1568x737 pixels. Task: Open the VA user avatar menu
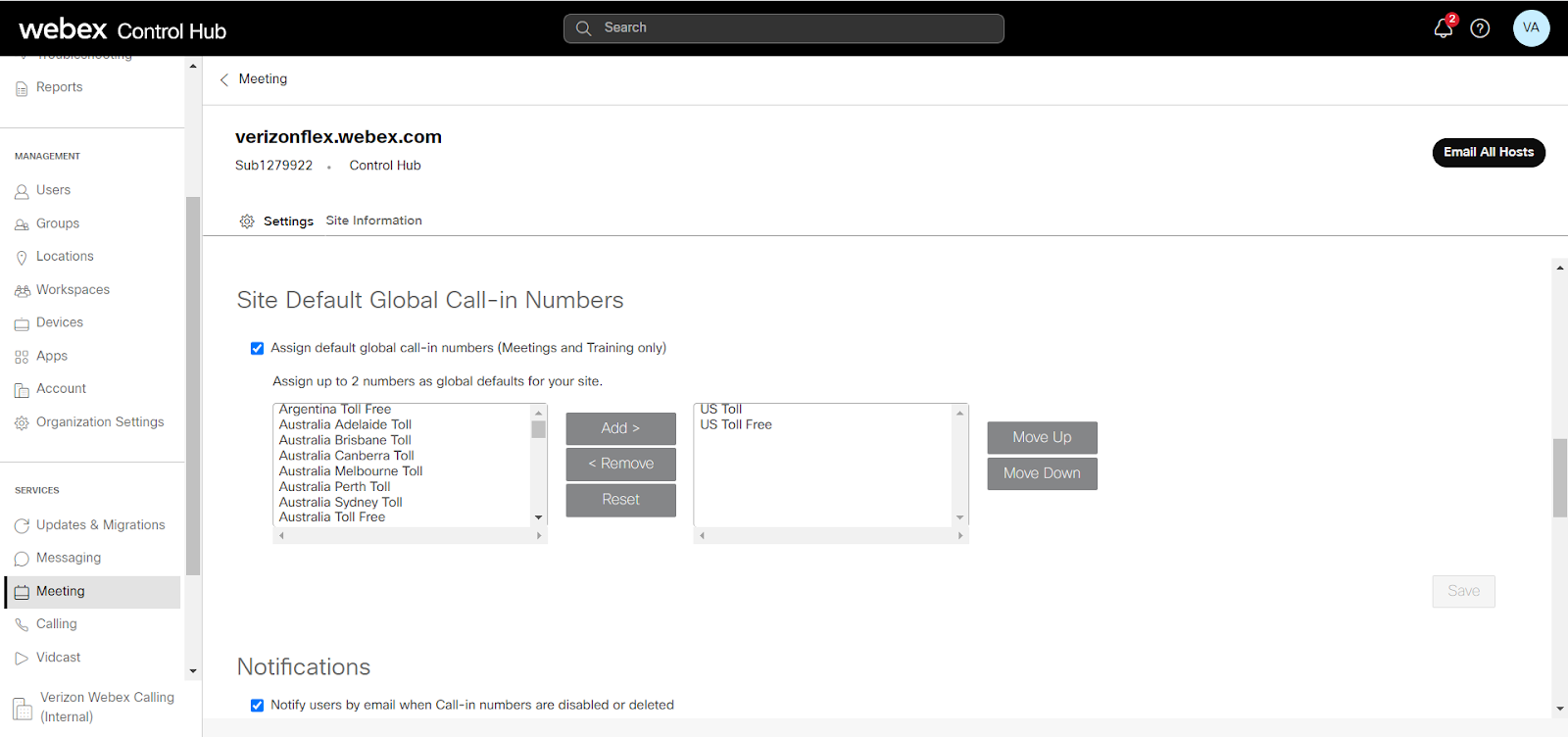click(x=1531, y=27)
